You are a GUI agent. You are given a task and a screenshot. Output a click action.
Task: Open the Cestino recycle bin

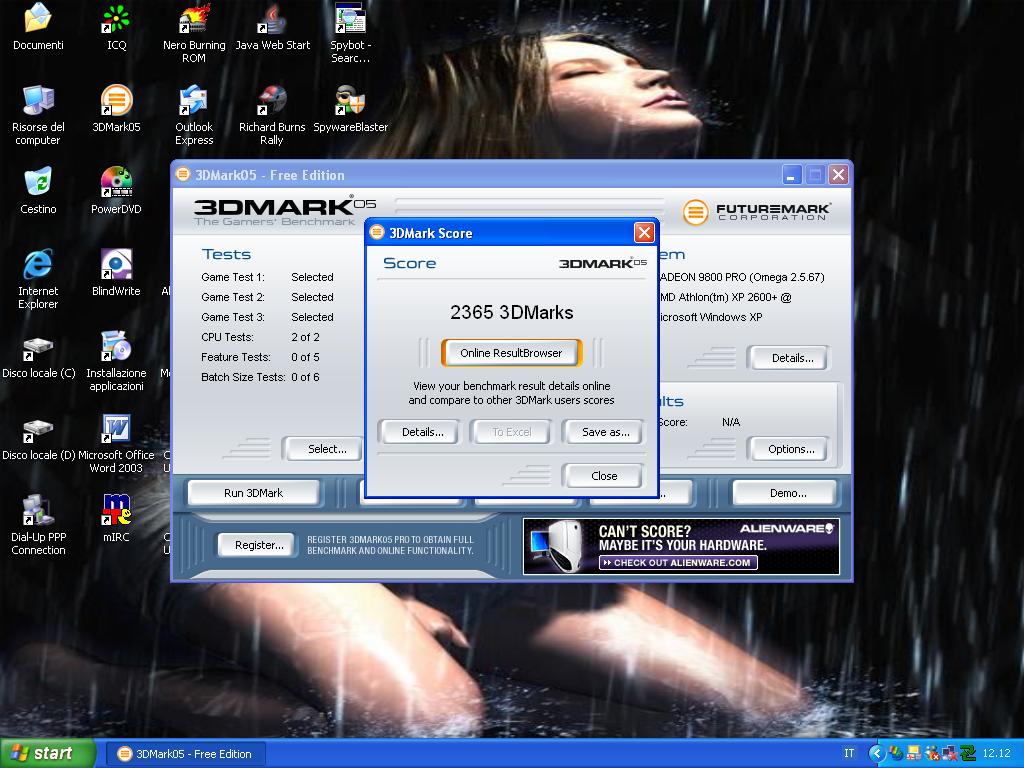coord(38,191)
